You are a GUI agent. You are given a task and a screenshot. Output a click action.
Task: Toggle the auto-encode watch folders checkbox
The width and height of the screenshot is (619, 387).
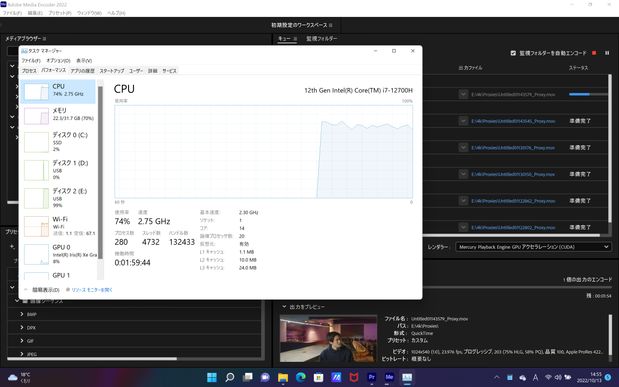pos(513,53)
